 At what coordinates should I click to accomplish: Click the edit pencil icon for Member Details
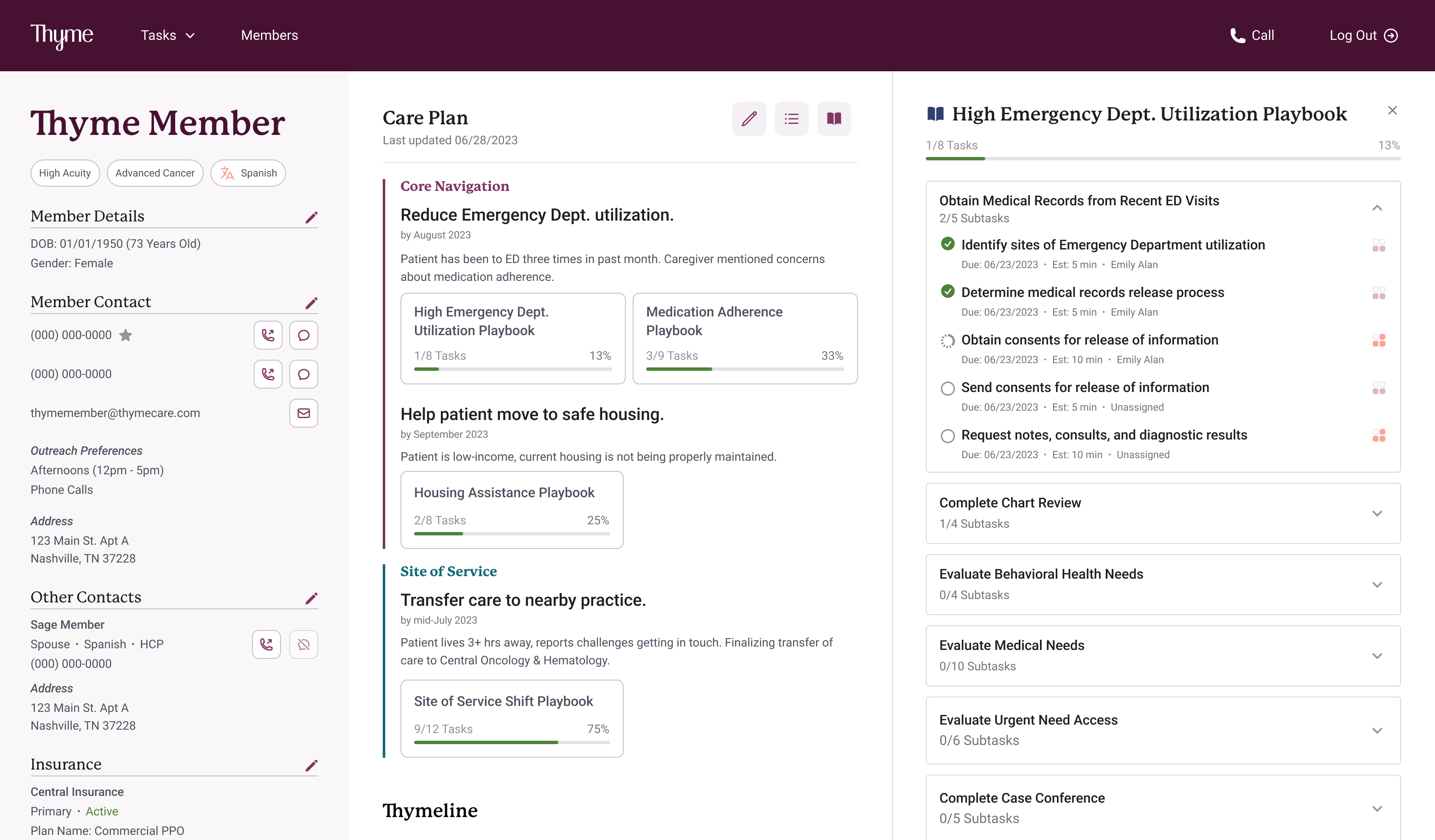click(x=311, y=218)
